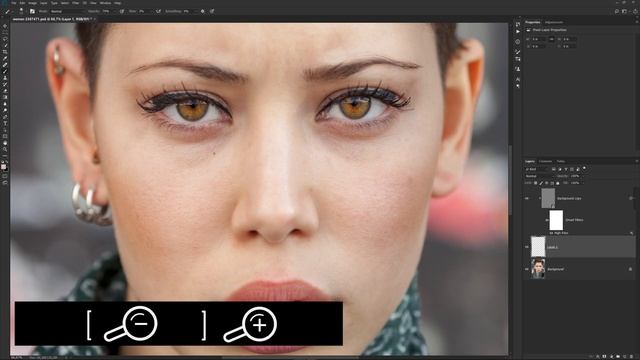Select the Background layer thumbnail
The image size is (640, 360).
(538, 269)
